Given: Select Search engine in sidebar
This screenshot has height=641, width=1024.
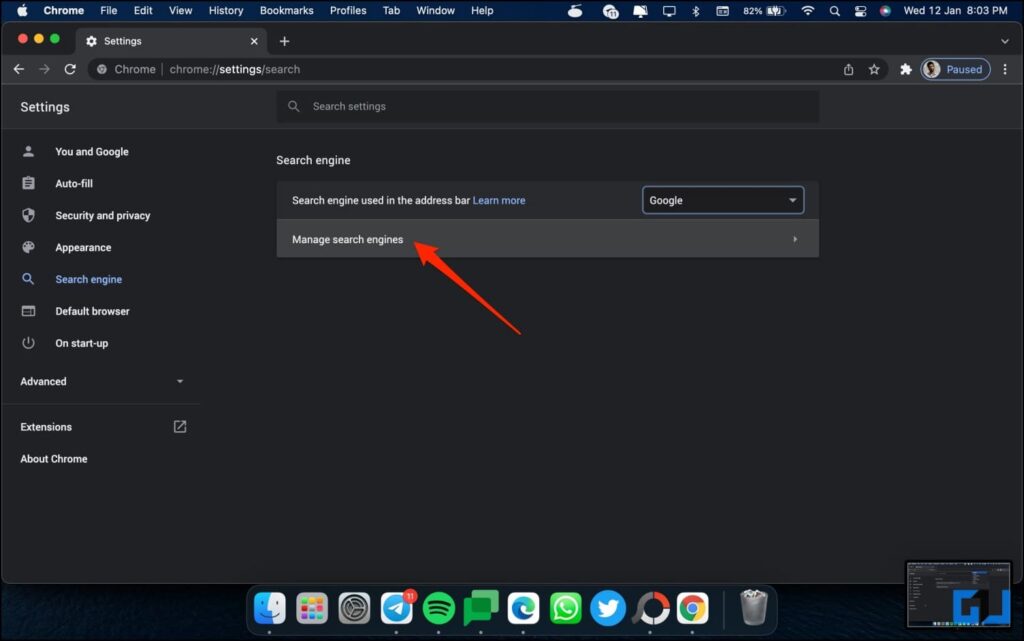Looking at the screenshot, I should (x=88, y=279).
